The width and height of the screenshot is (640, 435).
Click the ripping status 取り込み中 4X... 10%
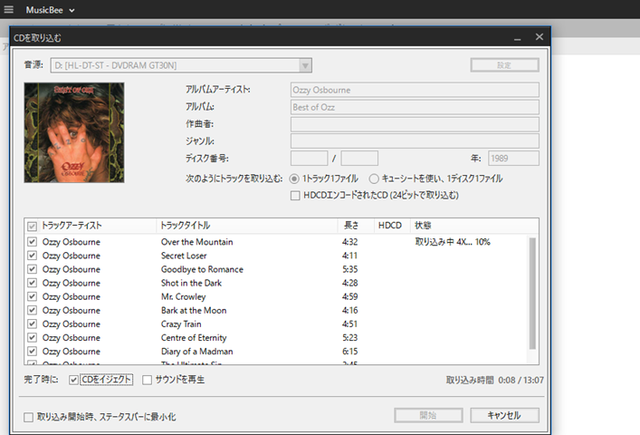point(453,242)
